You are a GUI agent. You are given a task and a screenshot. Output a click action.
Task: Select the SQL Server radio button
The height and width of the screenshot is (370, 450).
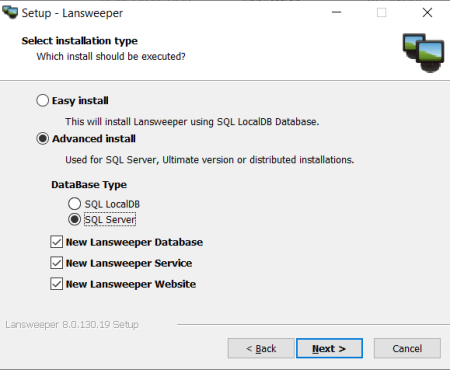pos(74,219)
